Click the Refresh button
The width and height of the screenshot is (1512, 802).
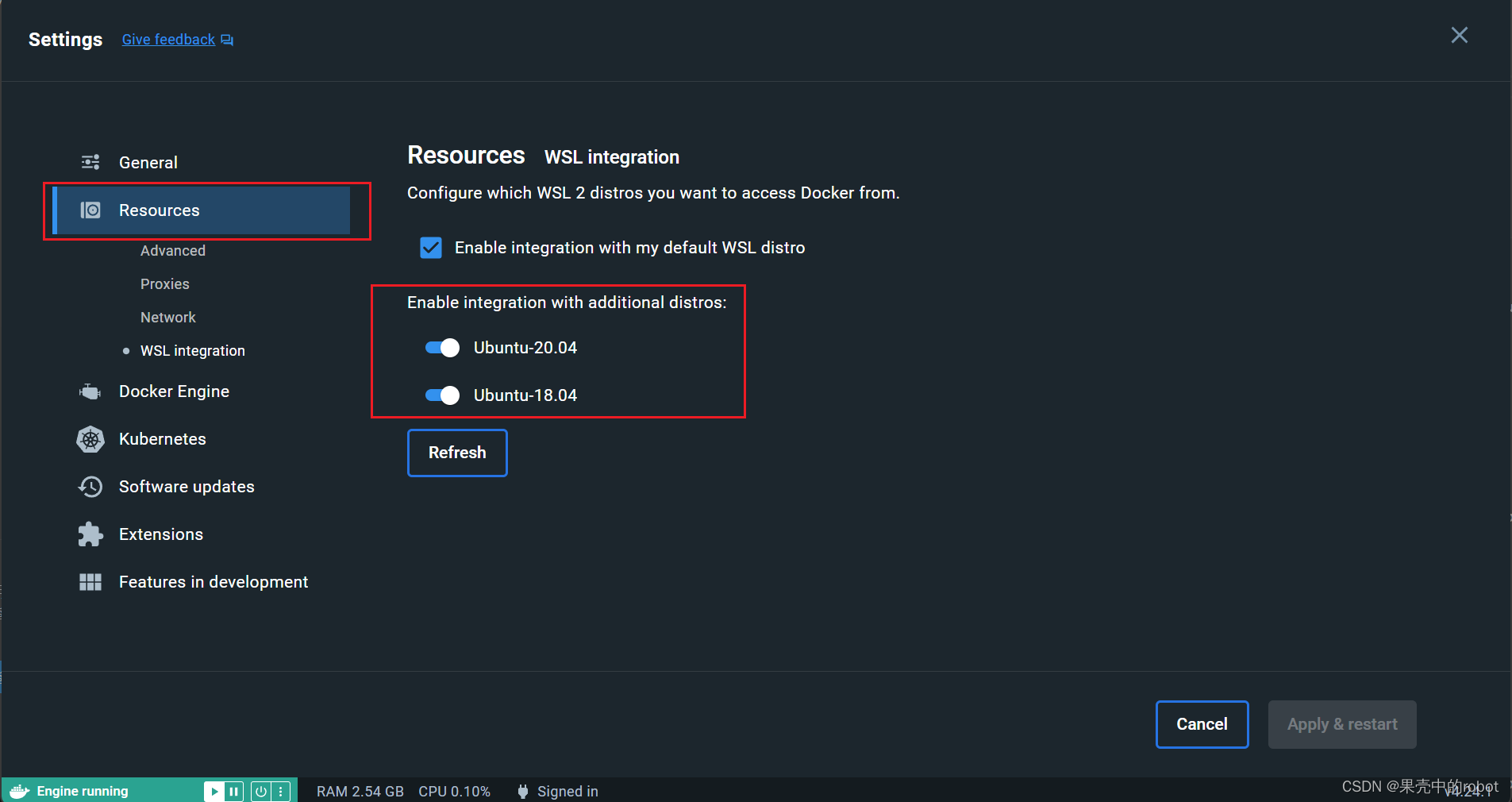tap(457, 453)
